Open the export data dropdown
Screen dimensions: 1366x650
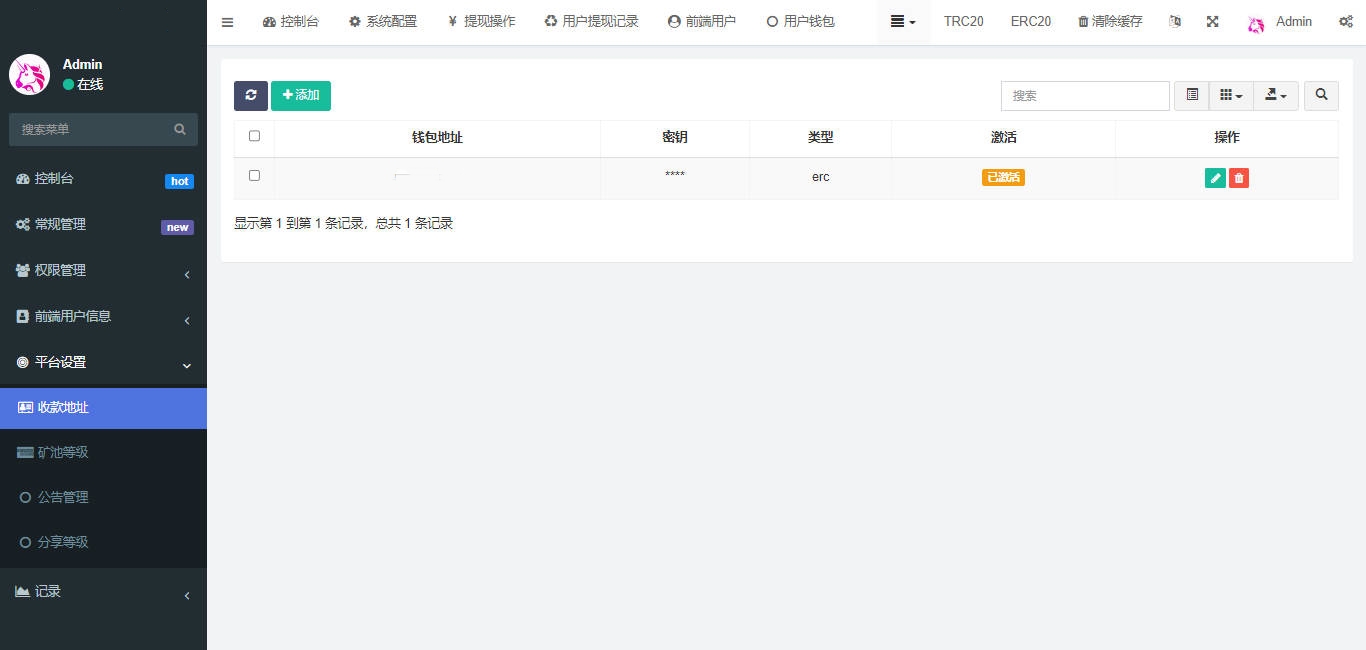coord(1275,95)
